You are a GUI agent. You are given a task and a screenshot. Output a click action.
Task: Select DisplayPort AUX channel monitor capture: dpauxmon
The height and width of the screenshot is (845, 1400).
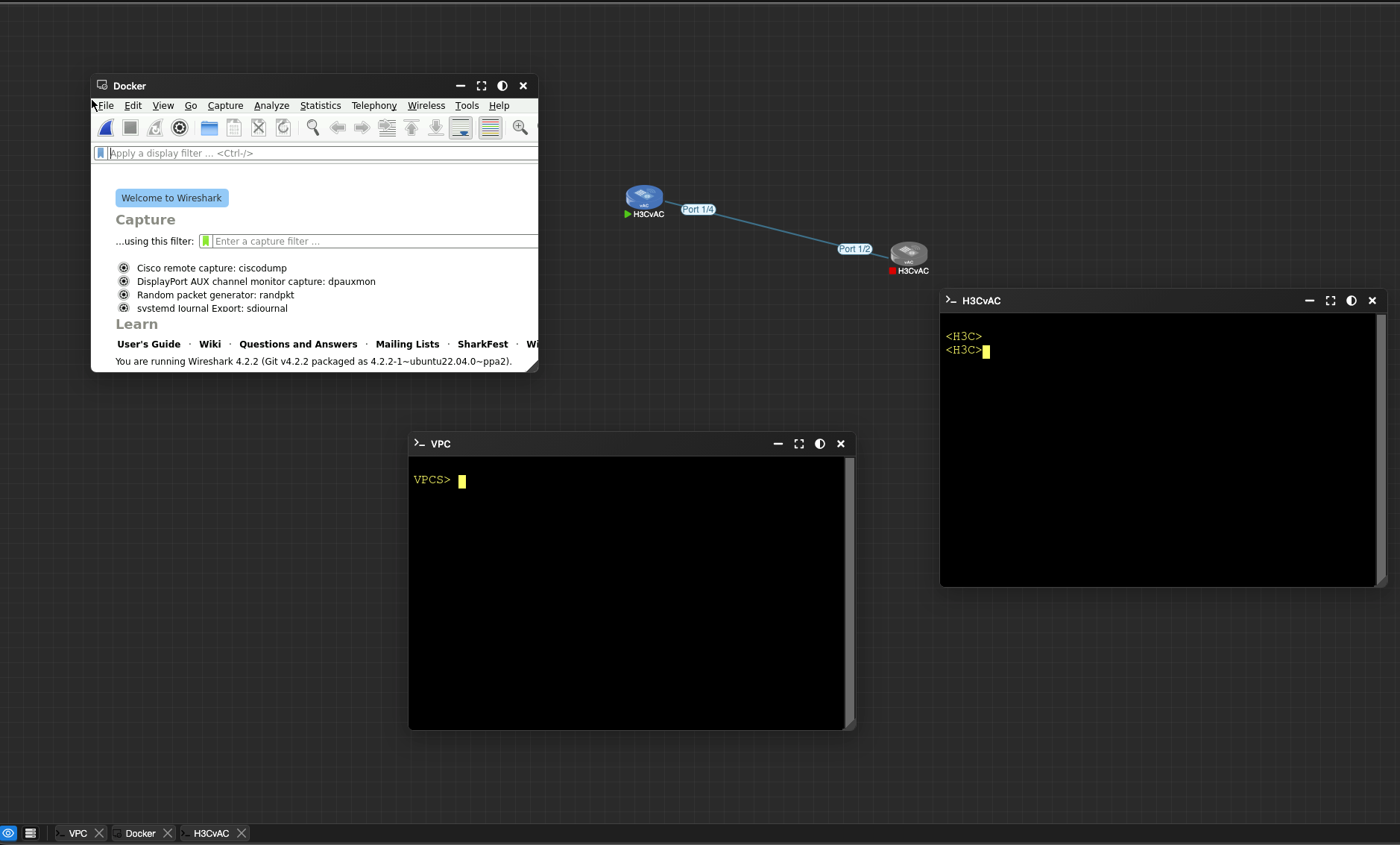(x=256, y=281)
